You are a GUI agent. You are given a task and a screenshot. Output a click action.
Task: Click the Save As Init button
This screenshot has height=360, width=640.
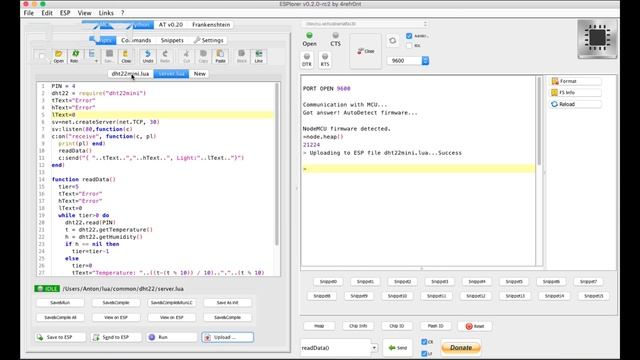(x=227, y=302)
